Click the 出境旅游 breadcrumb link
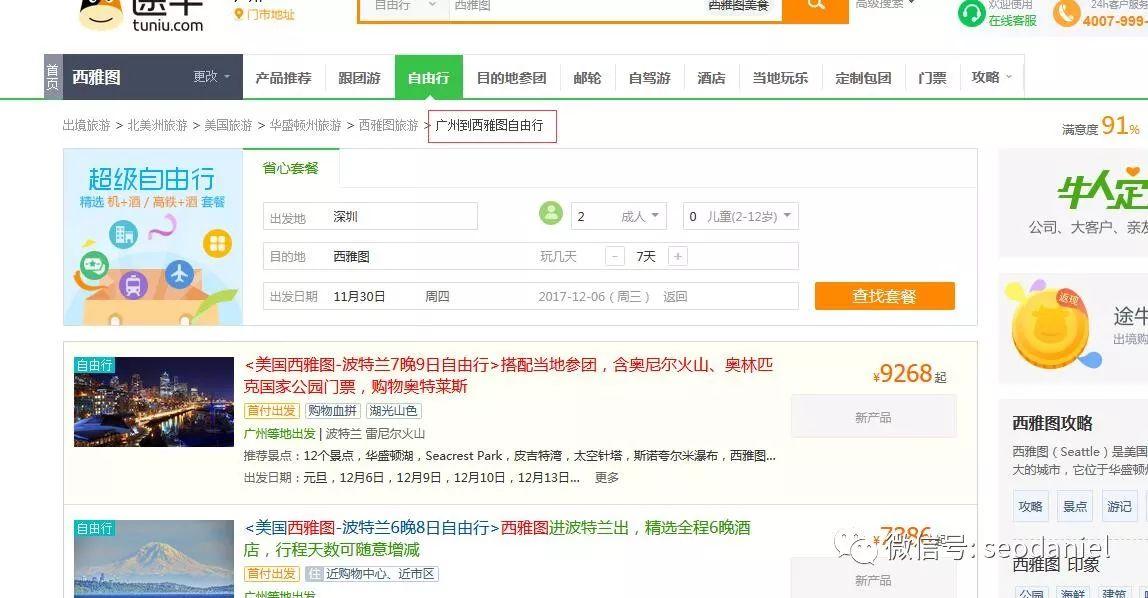The image size is (1148, 598). [86, 125]
